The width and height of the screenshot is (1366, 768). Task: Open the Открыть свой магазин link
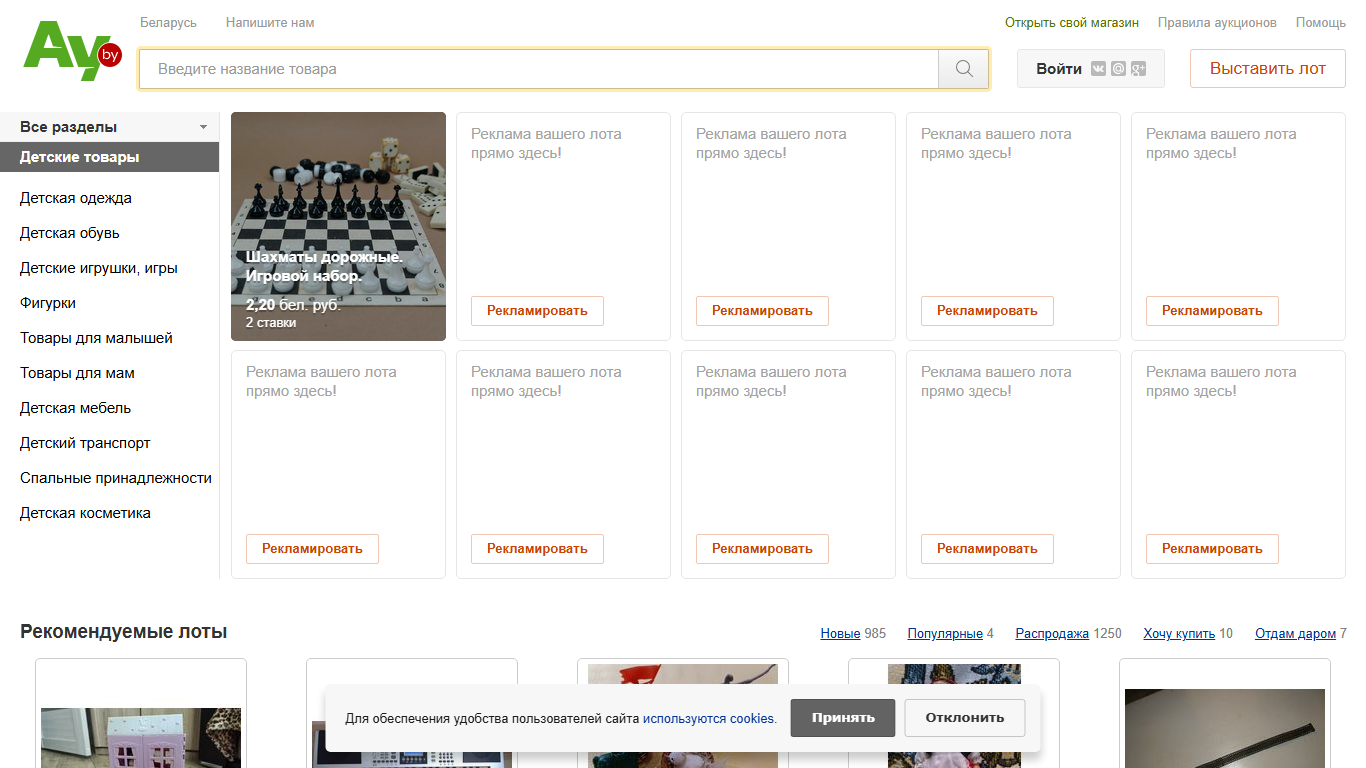1072,22
